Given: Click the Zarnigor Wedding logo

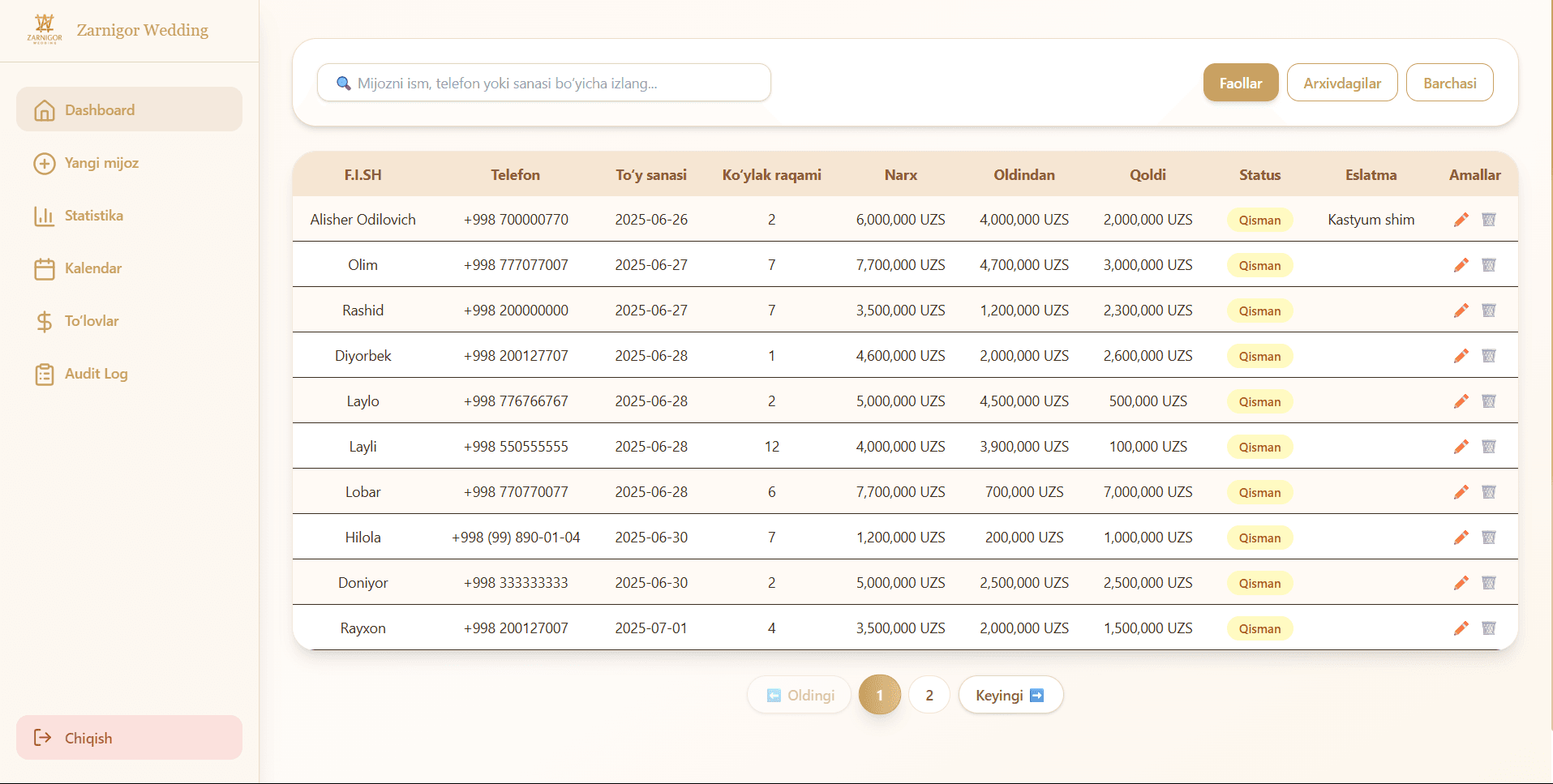Looking at the screenshot, I should 45,29.
